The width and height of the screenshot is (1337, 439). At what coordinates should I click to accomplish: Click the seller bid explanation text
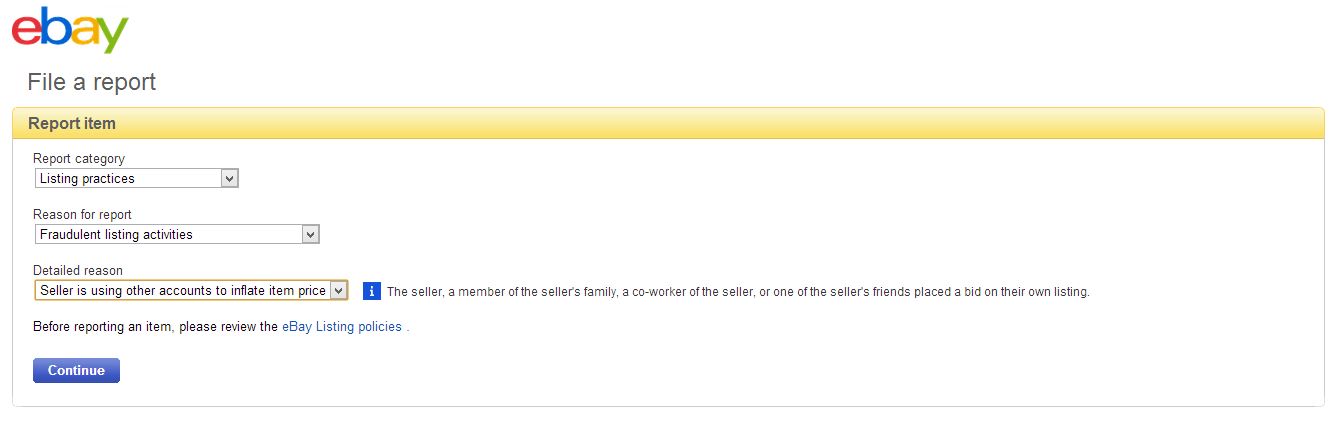pyautogui.click(x=737, y=292)
